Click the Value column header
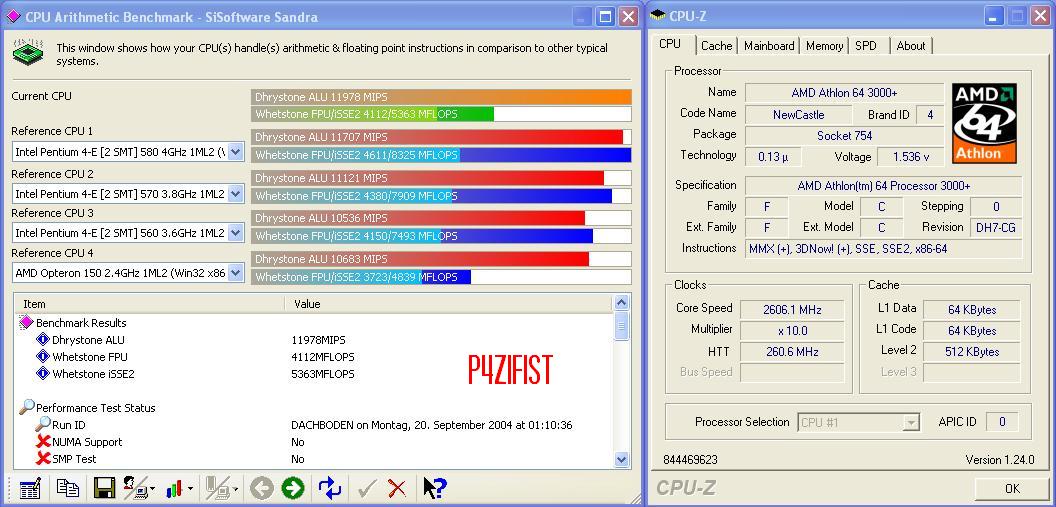The height and width of the screenshot is (507, 1056). click(x=449, y=304)
